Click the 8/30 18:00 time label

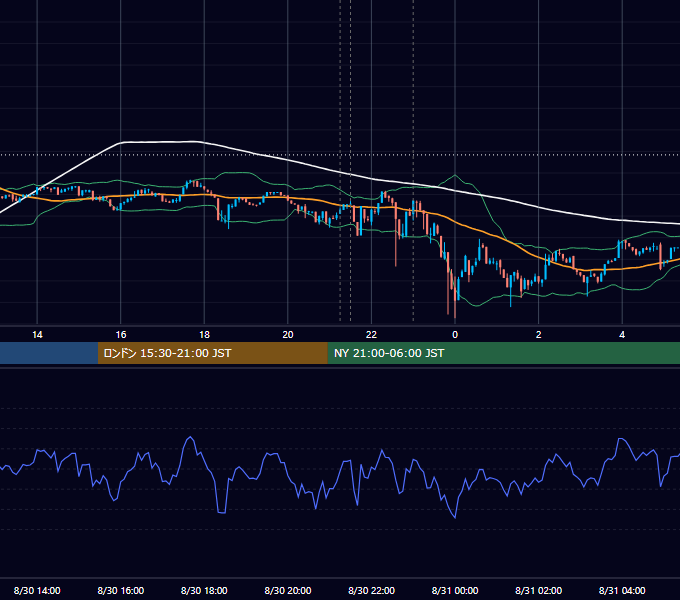point(204,590)
